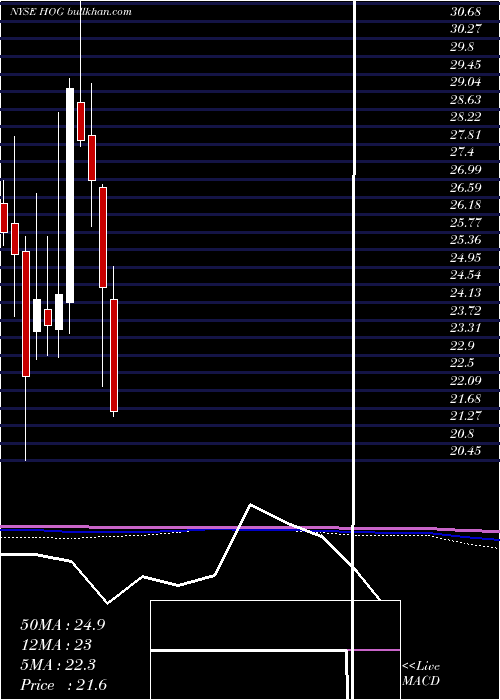Click the Price : 21.6 readout
500x700 pixels.
[x=63, y=685]
